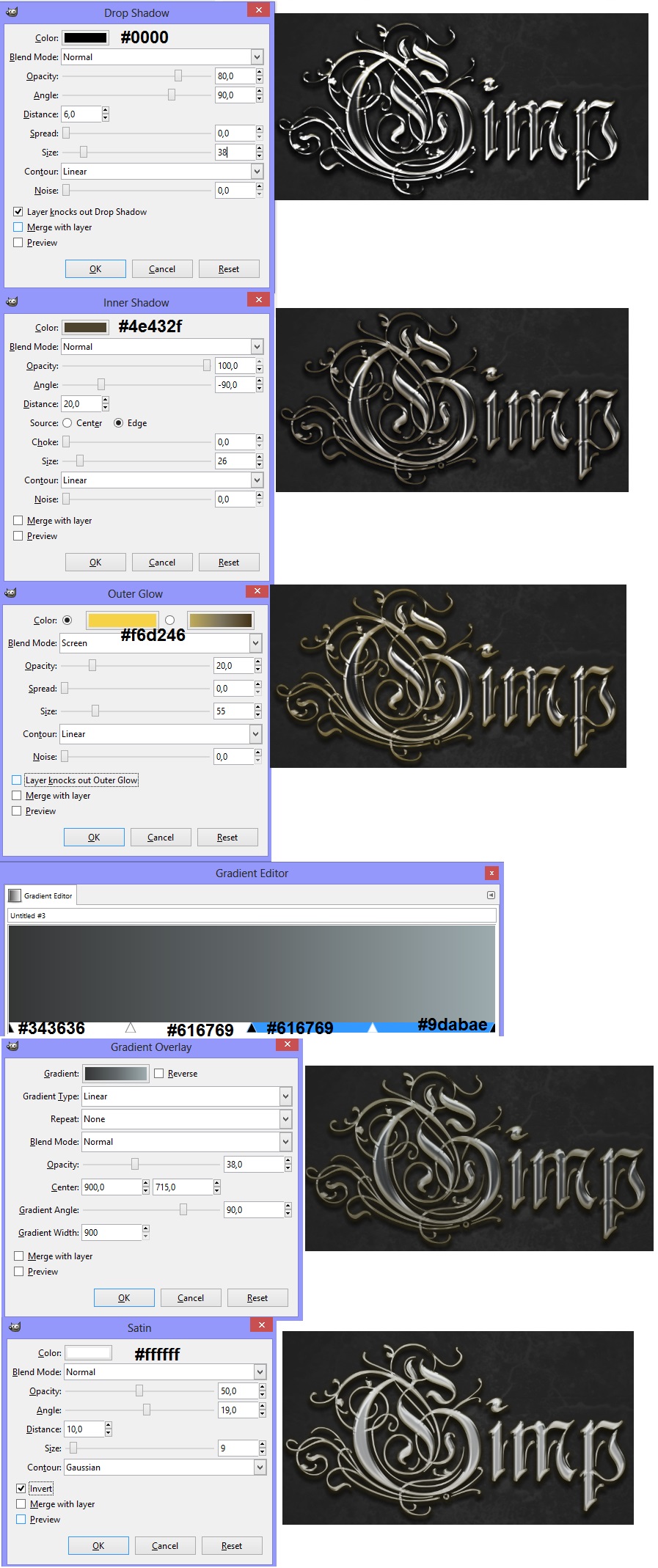Screen dimensions: 658x1568
Task: Click Reset in Outer Glow dialog
Action: 227,837
